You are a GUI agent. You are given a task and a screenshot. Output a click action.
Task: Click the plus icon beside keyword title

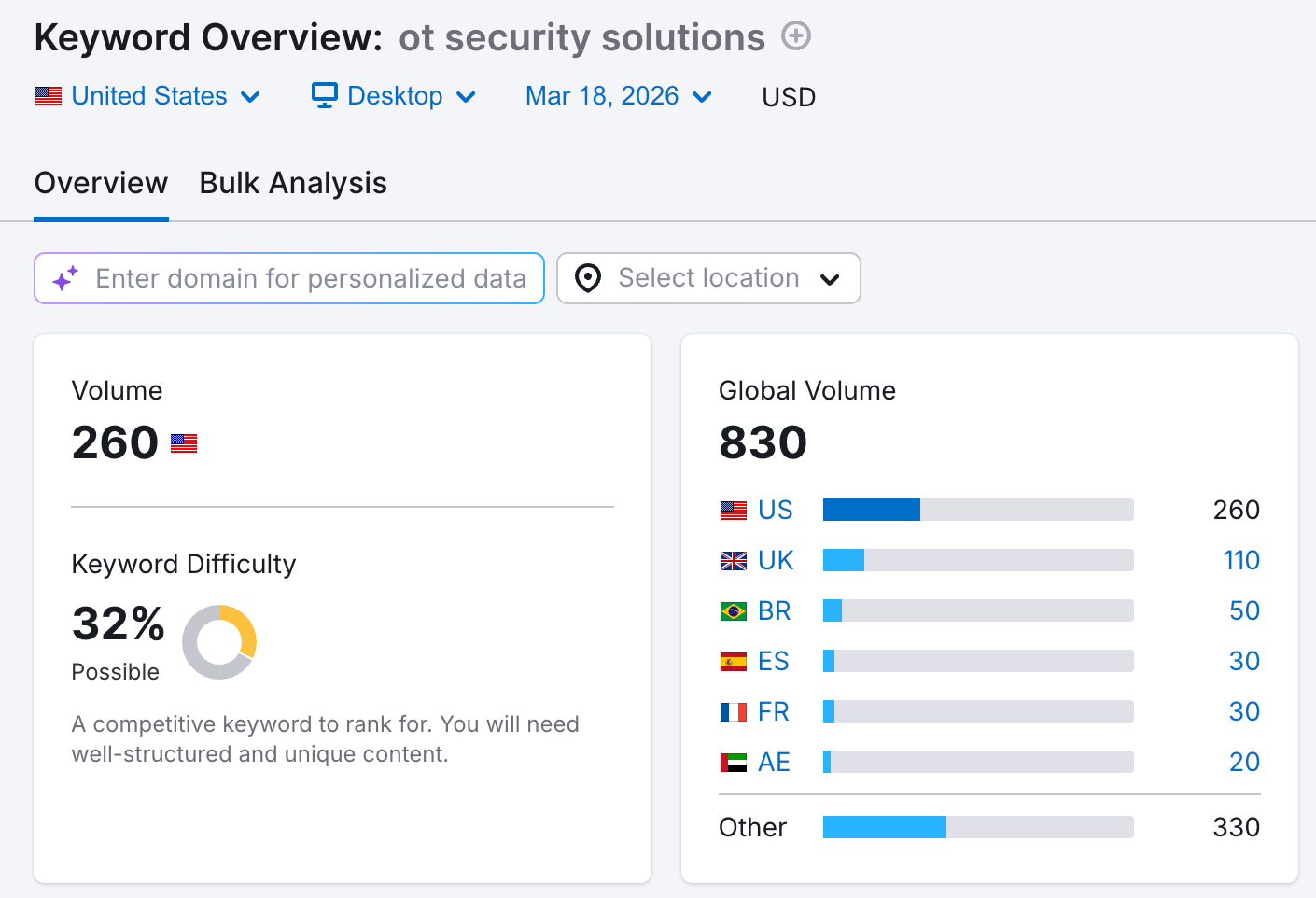point(796,36)
